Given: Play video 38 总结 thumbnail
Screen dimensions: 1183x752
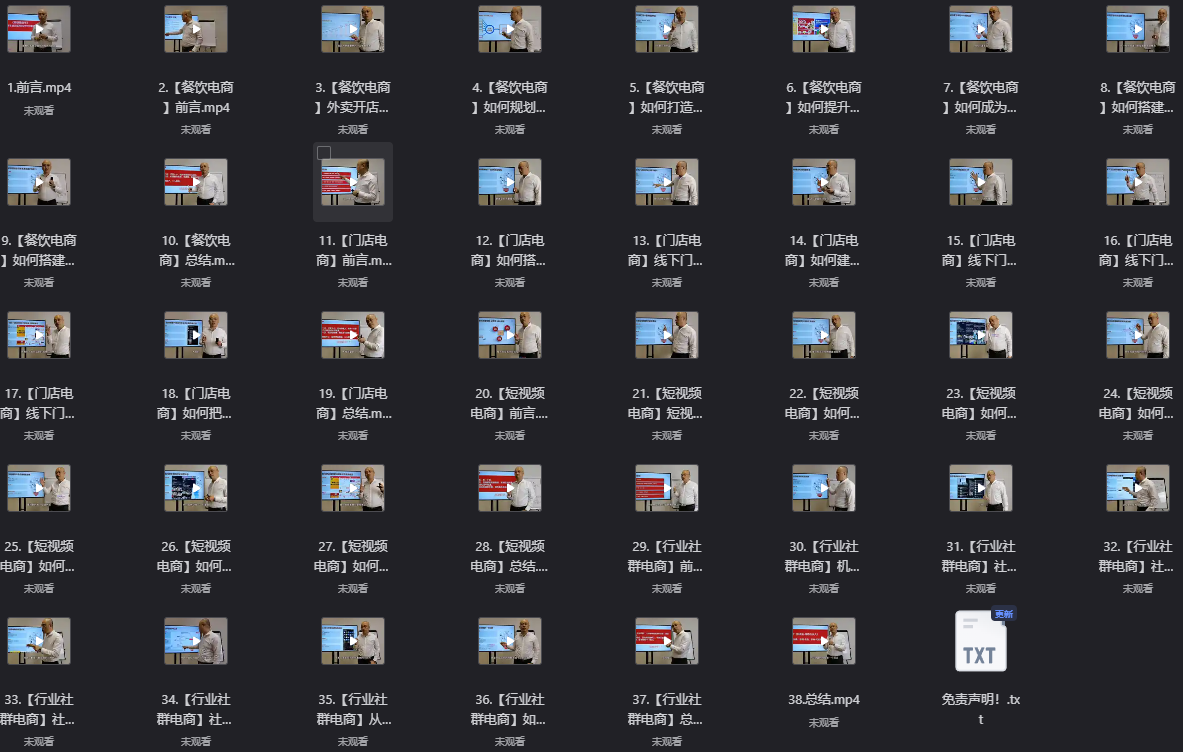Looking at the screenshot, I should (x=824, y=641).
